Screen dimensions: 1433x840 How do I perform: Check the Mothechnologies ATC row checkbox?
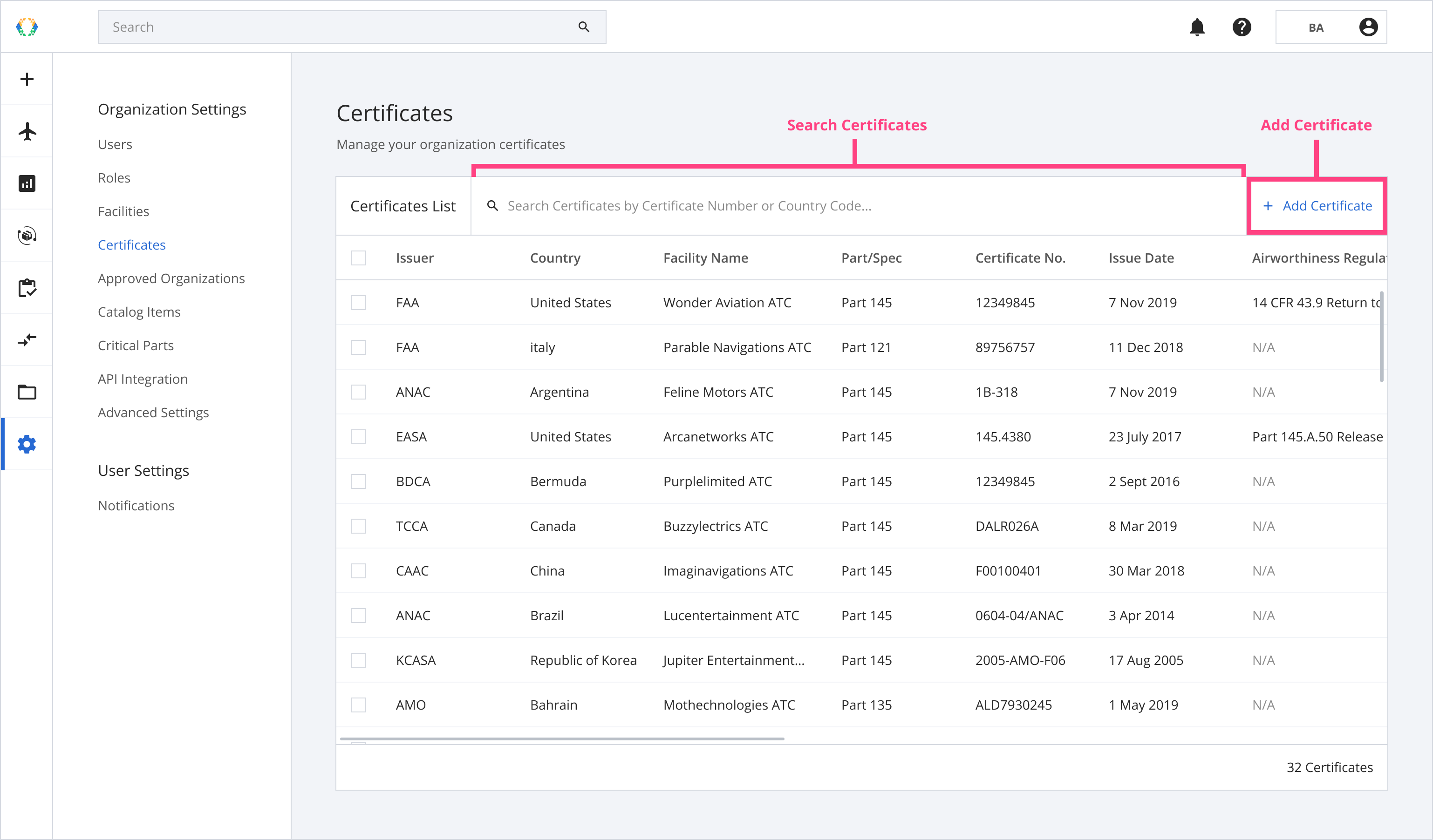coord(359,705)
